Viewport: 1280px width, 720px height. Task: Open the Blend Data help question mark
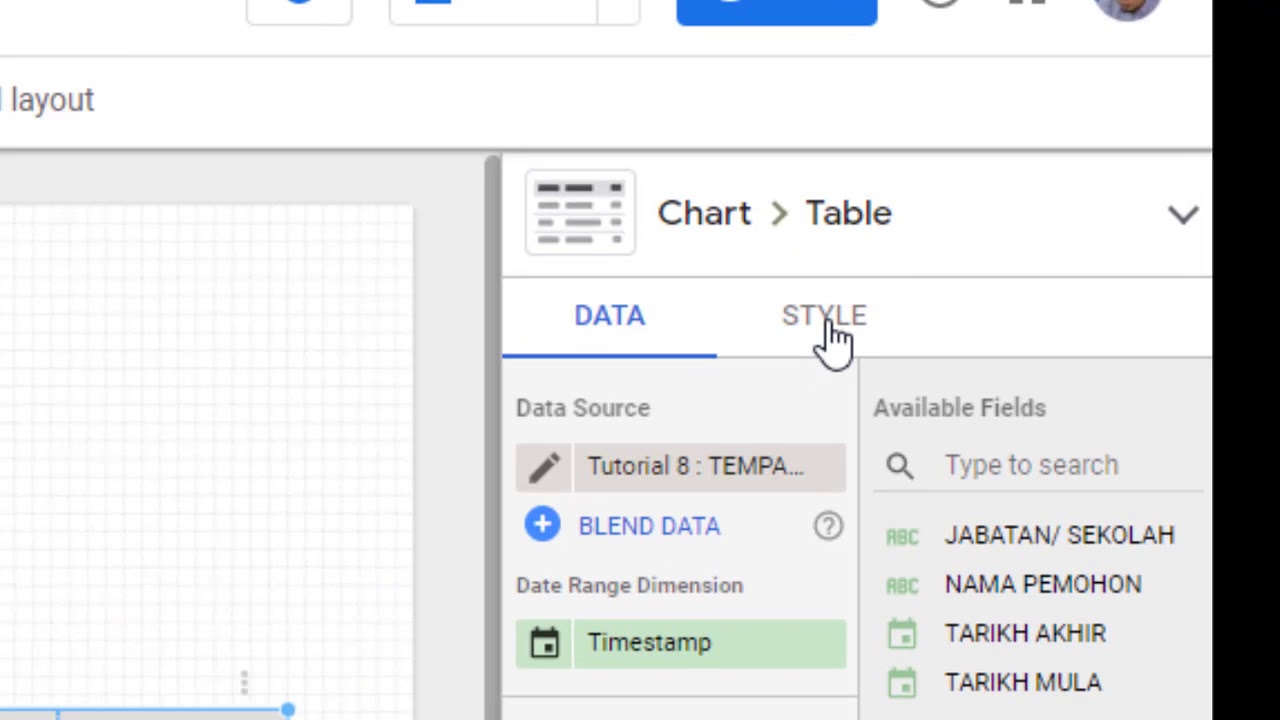tap(828, 526)
